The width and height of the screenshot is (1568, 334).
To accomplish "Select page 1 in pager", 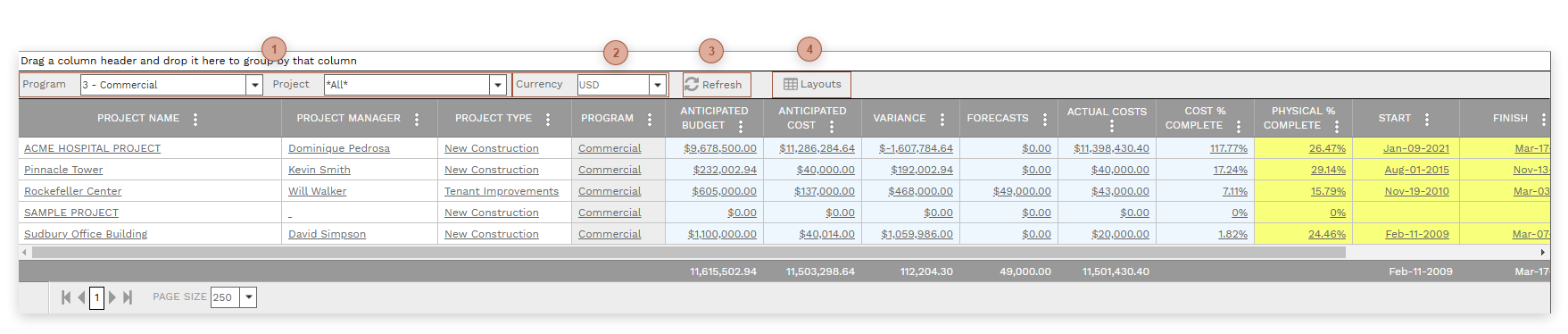I will [97, 297].
